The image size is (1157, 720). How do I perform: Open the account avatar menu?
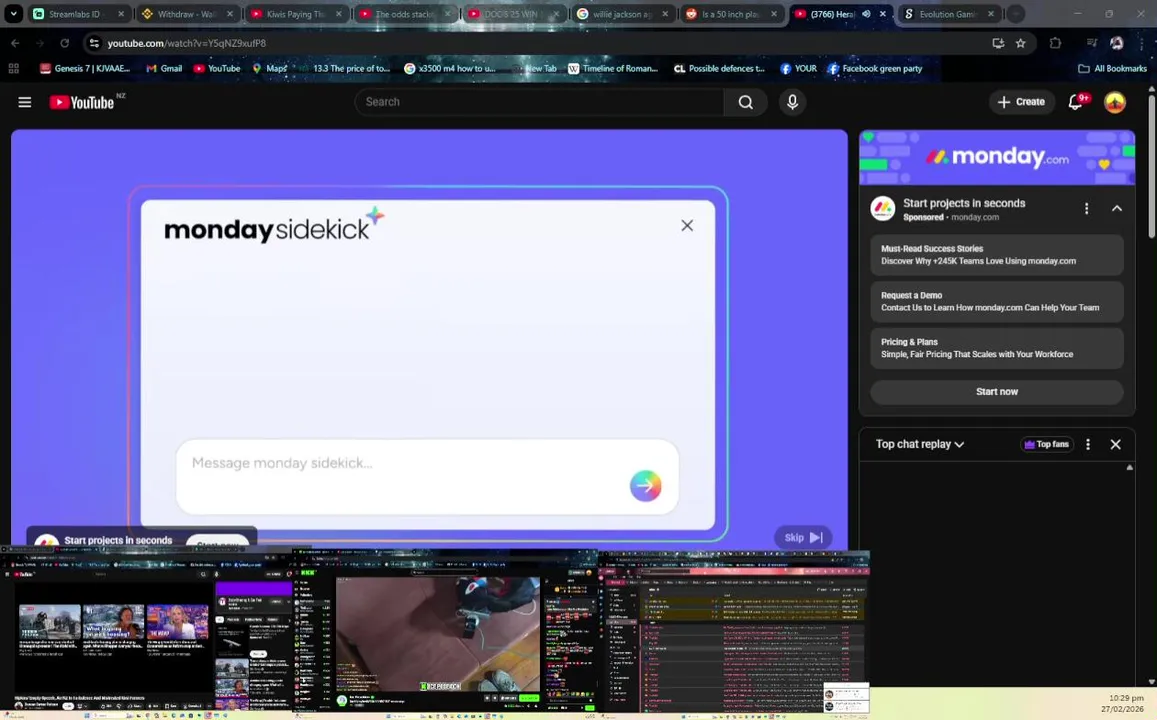(1114, 102)
